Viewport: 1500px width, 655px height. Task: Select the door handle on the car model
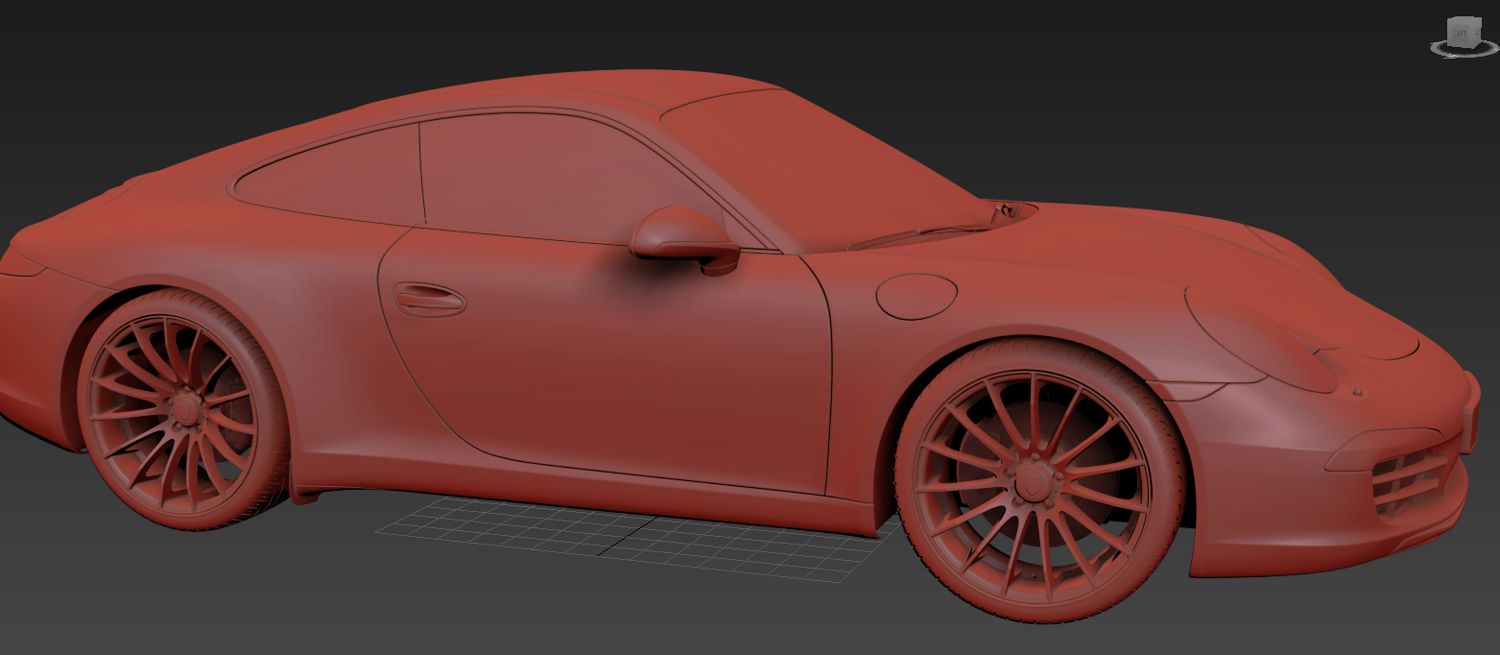click(429, 300)
